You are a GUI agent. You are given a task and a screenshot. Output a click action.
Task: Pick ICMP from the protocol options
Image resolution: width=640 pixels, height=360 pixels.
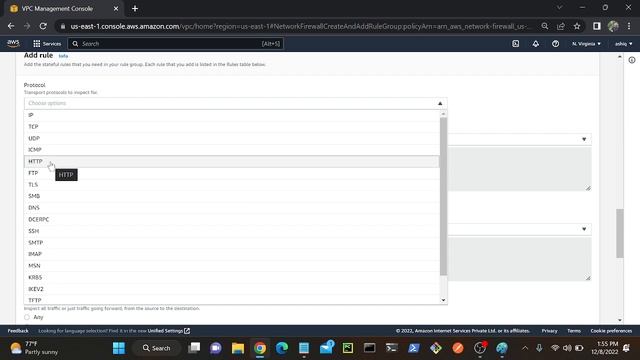pos(232,150)
